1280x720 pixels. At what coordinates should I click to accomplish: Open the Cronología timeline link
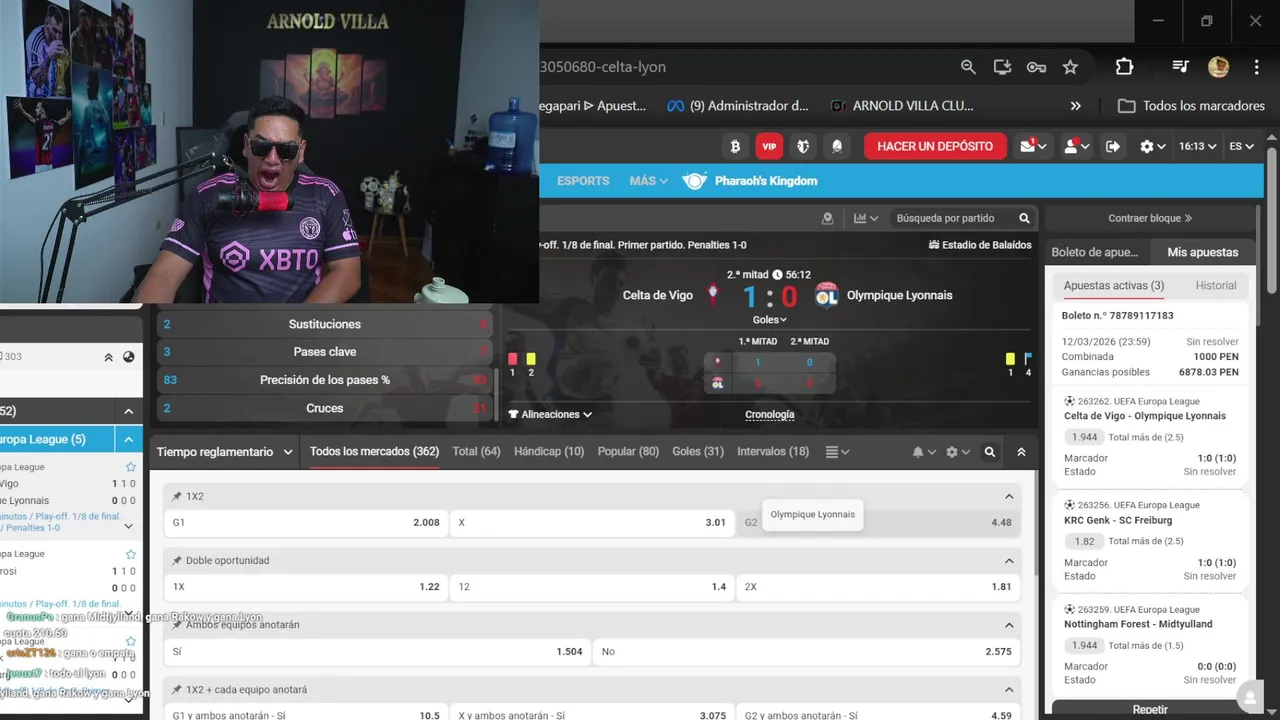[770, 415]
